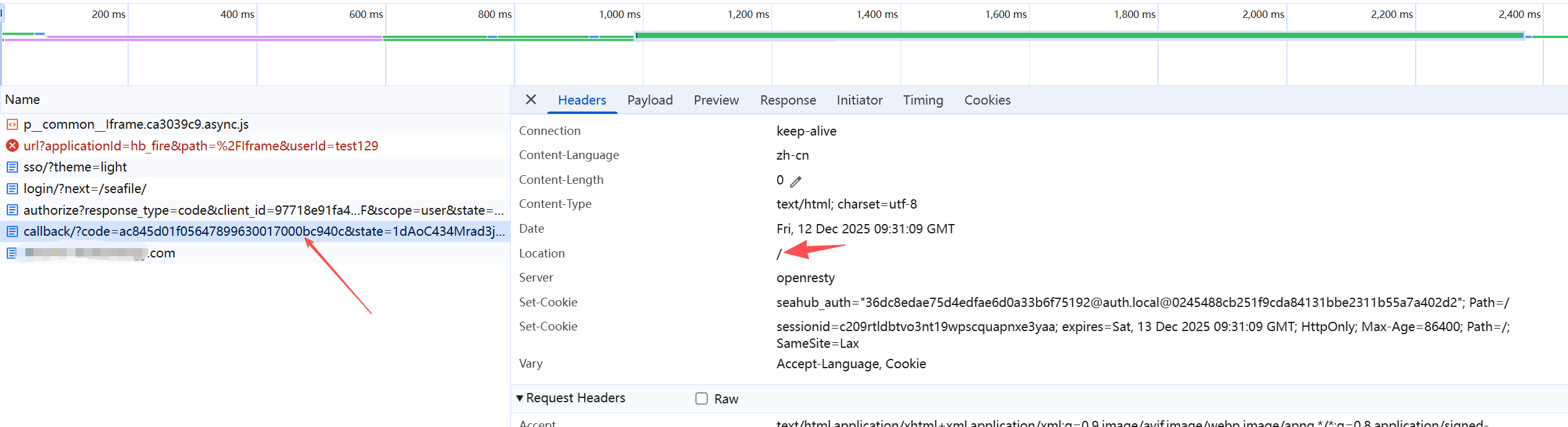Click the document icon beside login/?next=/seafile/
The width and height of the screenshot is (1568, 427).
tap(12, 189)
